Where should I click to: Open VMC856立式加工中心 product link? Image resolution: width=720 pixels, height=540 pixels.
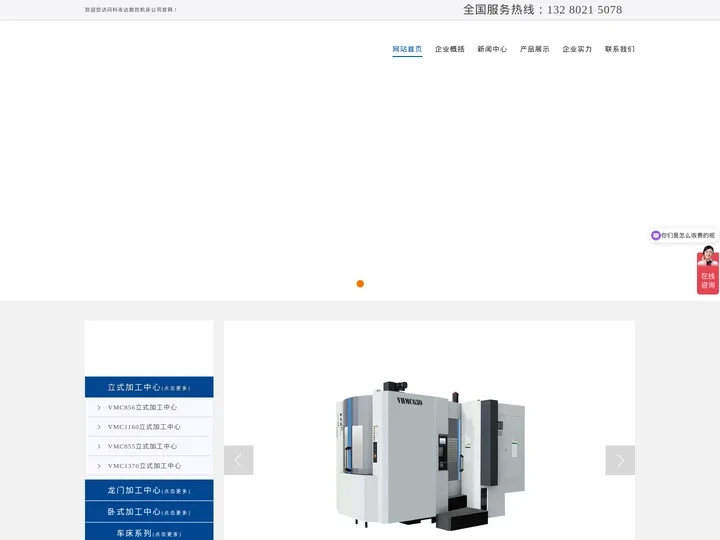[142, 407]
